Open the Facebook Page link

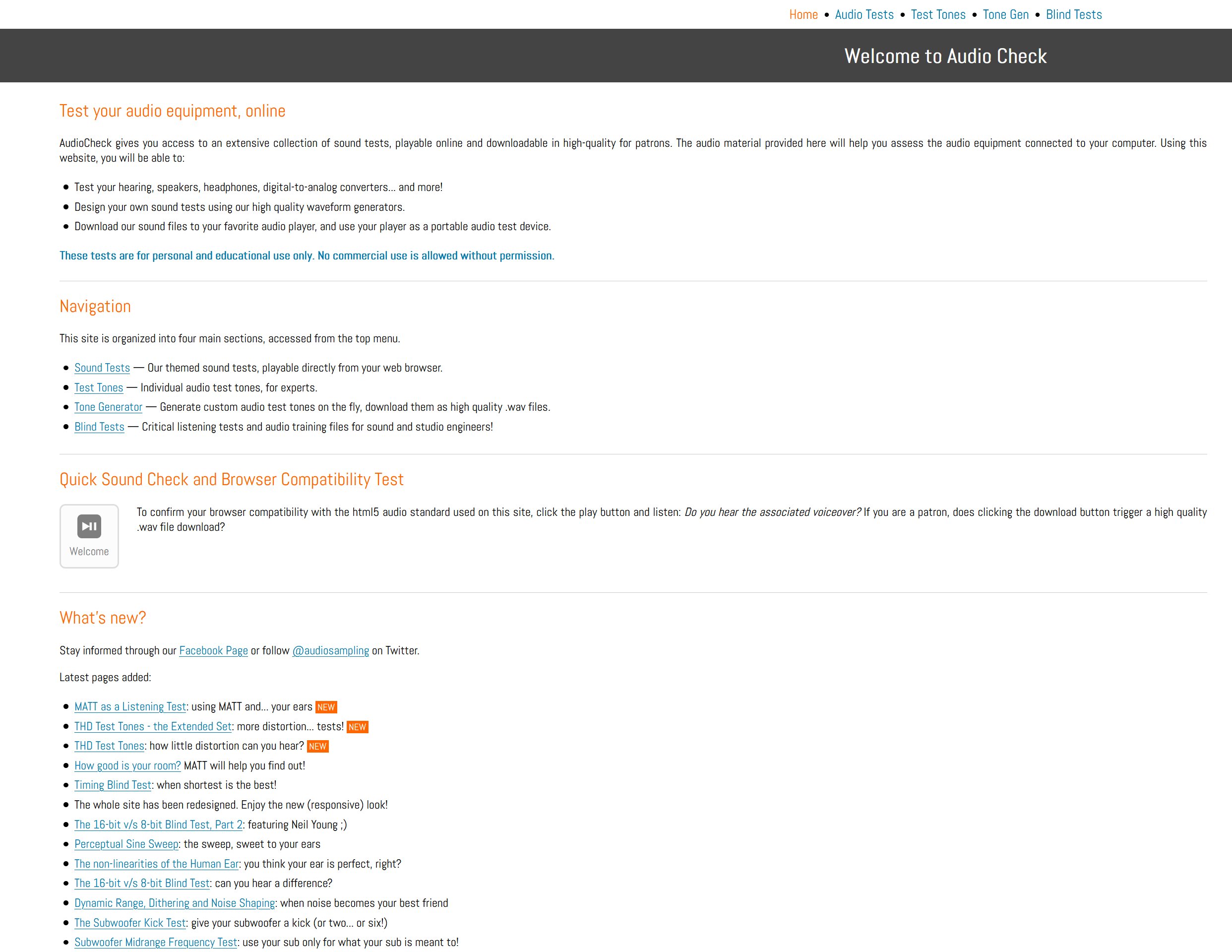coord(213,650)
